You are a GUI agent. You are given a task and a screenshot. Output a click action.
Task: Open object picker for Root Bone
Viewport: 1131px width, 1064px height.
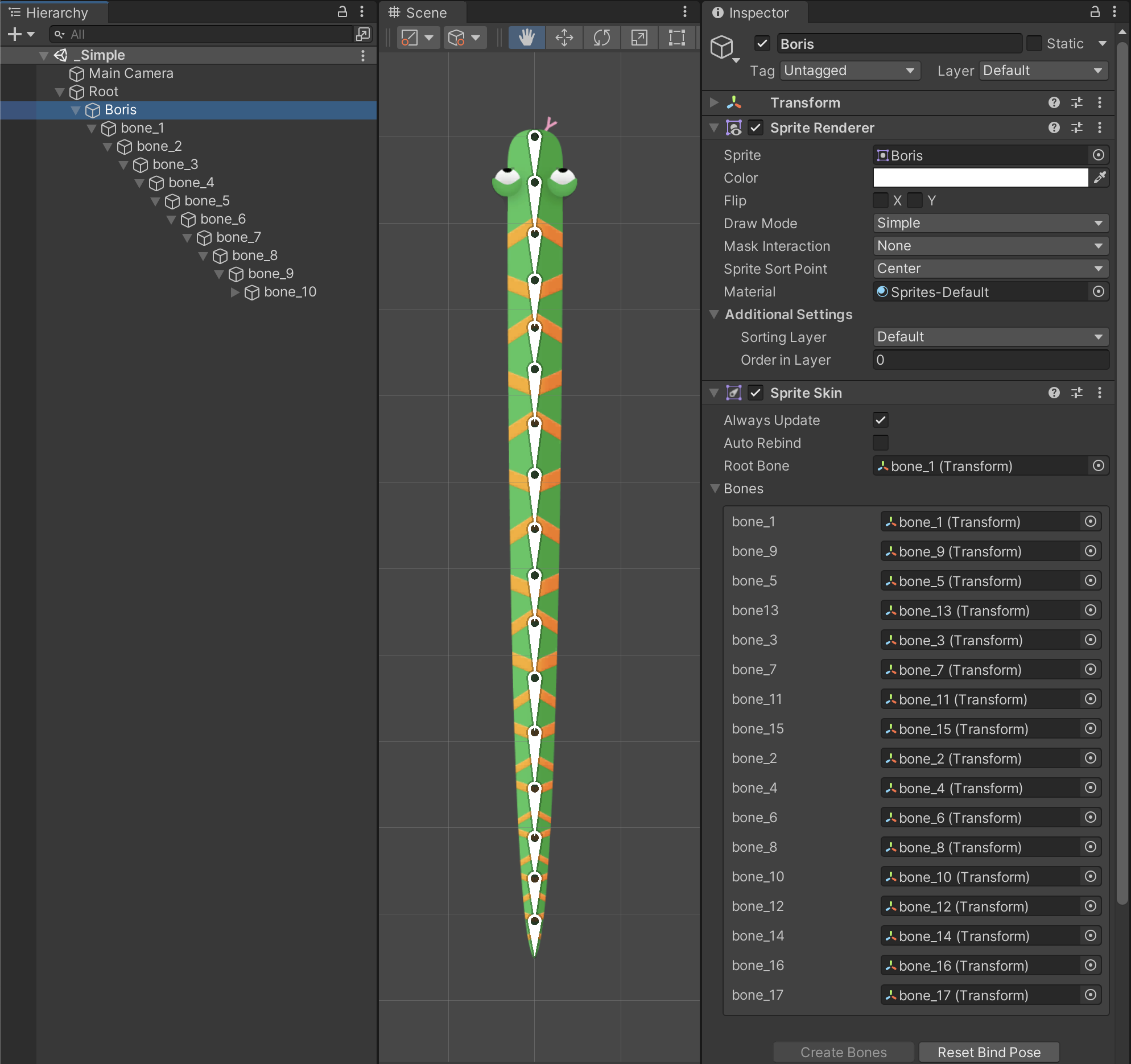pyautogui.click(x=1099, y=466)
